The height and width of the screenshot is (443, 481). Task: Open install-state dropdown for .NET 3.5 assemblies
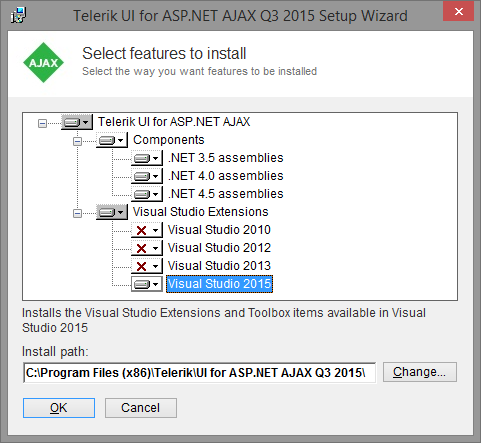(147, 158)
